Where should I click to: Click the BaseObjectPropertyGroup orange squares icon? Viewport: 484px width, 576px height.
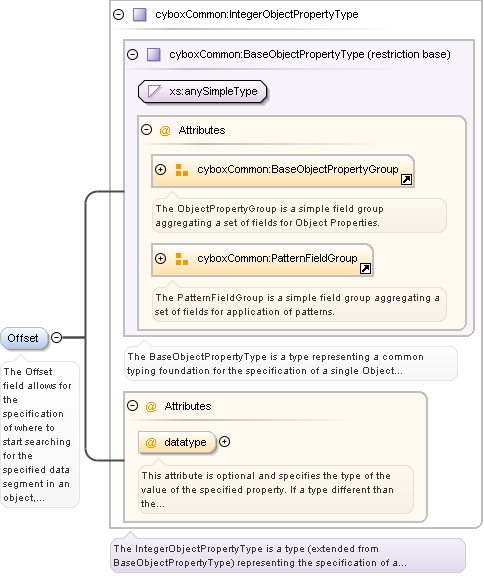click(182, 170)
